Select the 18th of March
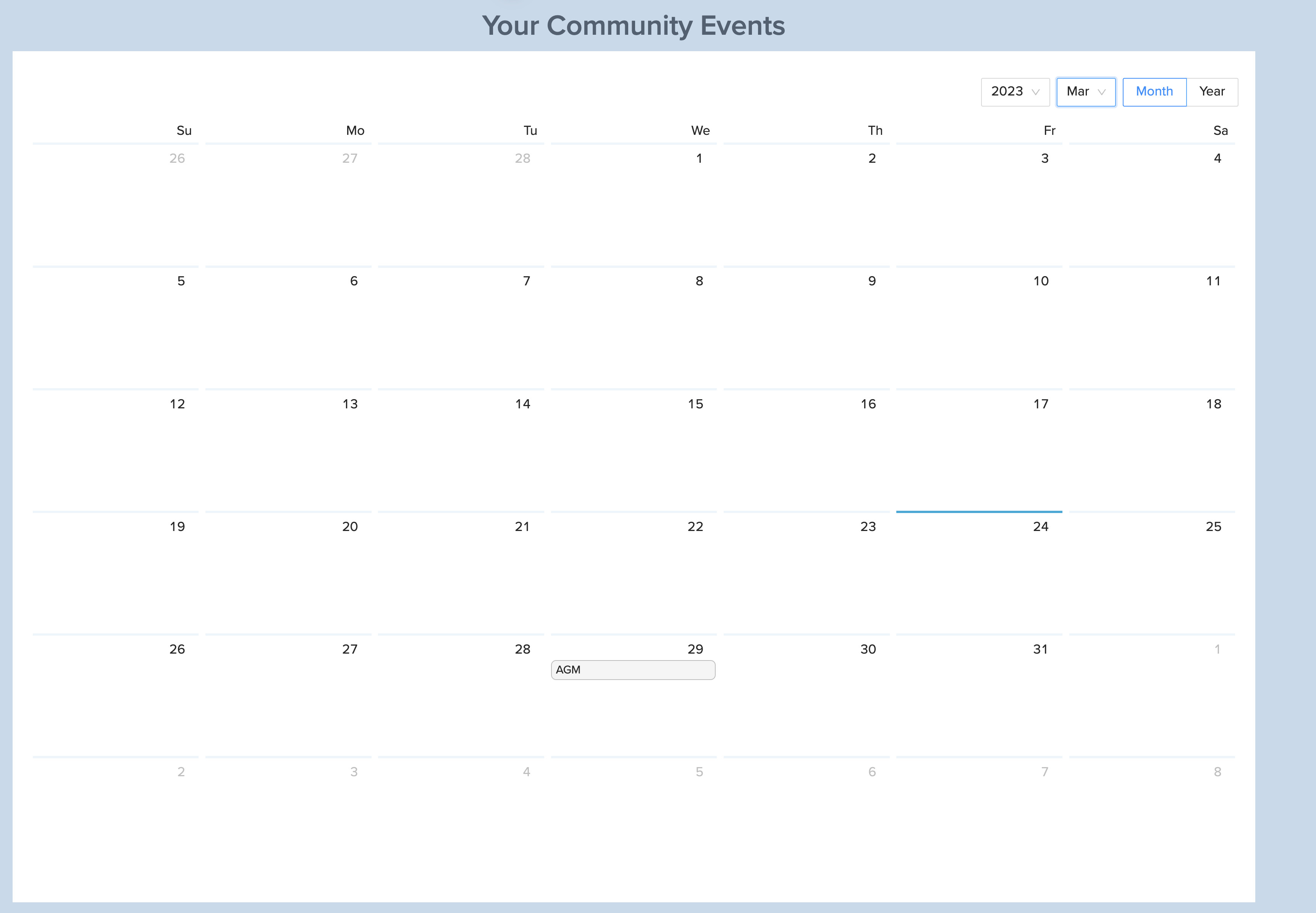Image resolution: width=1316 pixels, height=913 pixels. pyautogui.click(x=1152, y=450)
